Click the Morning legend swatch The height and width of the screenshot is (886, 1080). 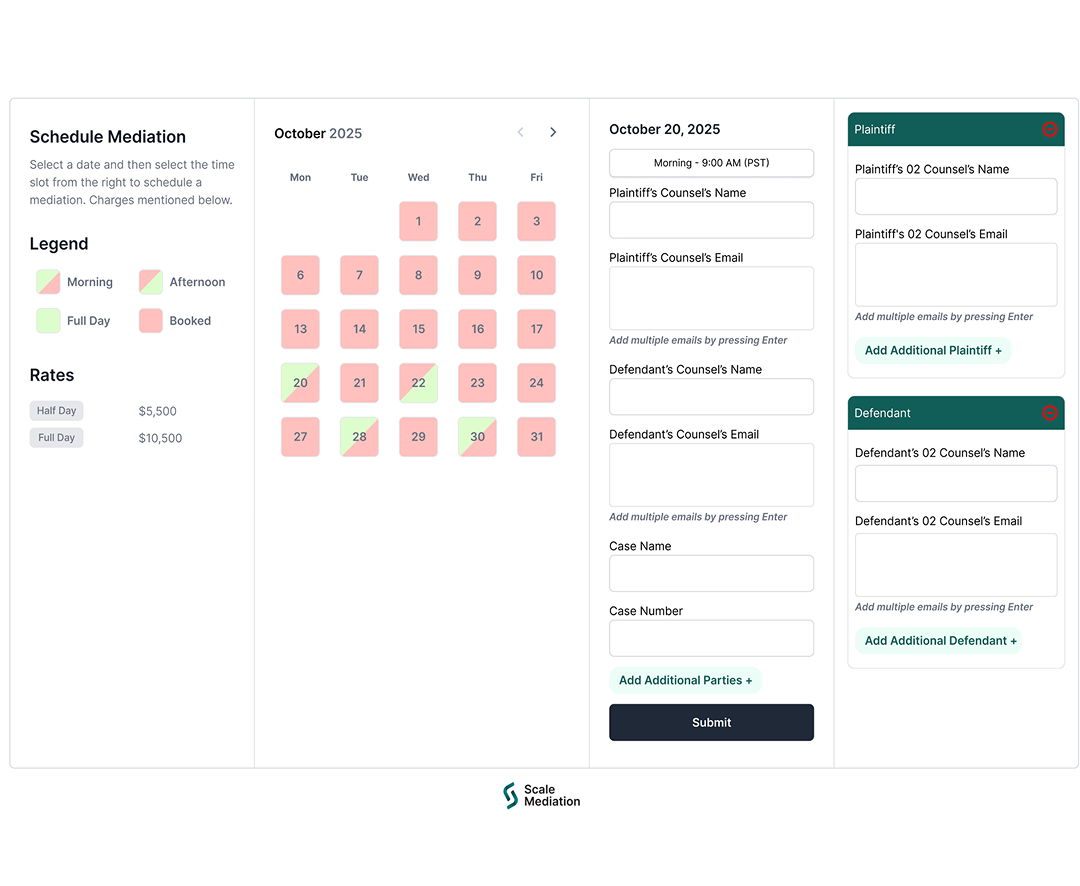click(x=48, y=282)
